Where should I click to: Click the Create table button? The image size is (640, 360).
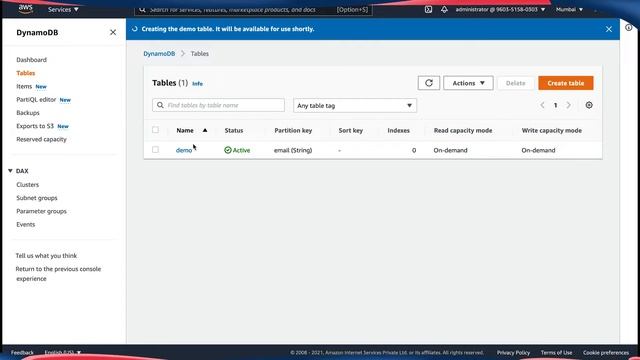coord(566,83)
